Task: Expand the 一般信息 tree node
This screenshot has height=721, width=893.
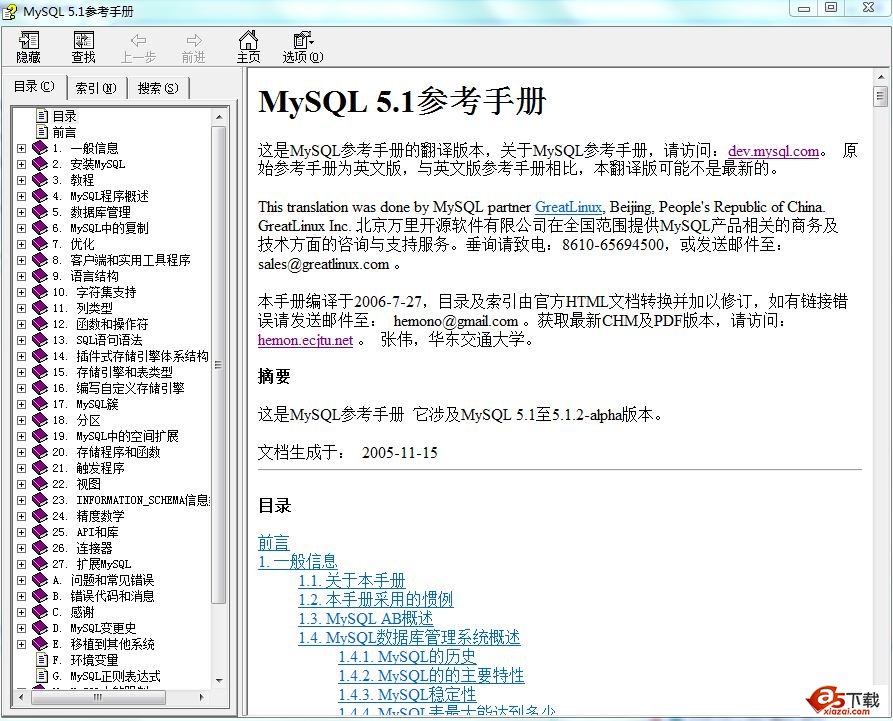Action: 21,148
